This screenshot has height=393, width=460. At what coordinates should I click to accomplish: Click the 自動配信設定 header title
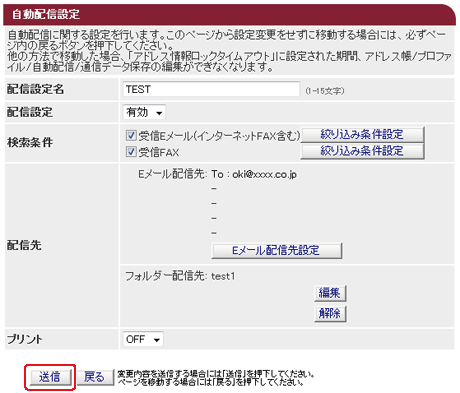pyautogui.click(x=46, y=15)
